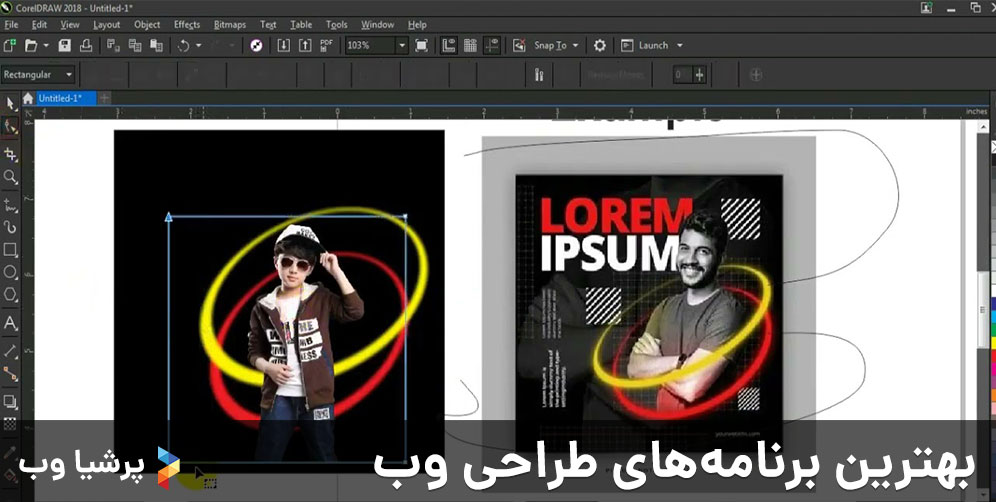Select the Polygon tool
Viewport: 996px width, 502px height.
click(x=10, y=294)
